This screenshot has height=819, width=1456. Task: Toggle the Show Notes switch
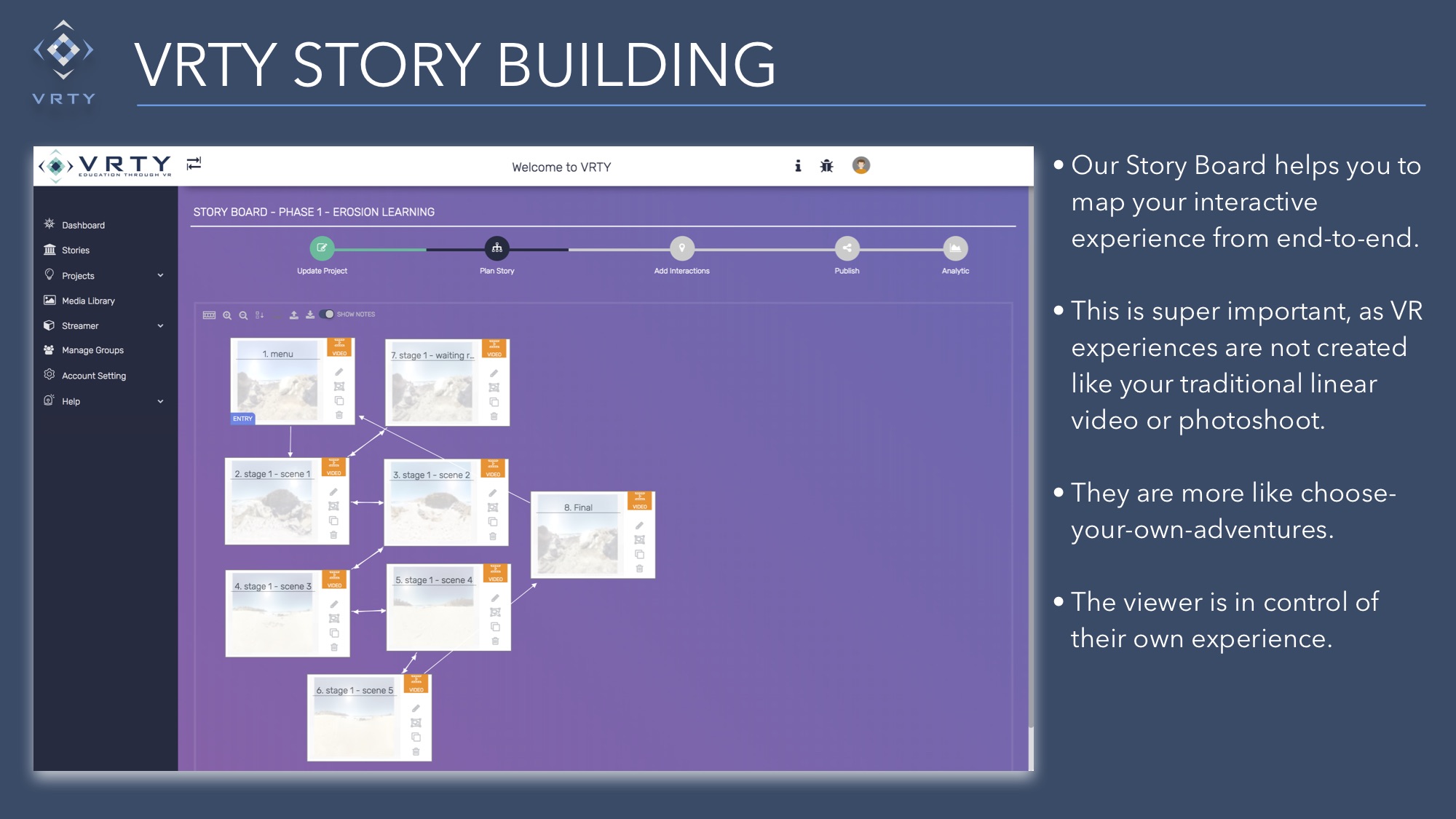point(328,314)
